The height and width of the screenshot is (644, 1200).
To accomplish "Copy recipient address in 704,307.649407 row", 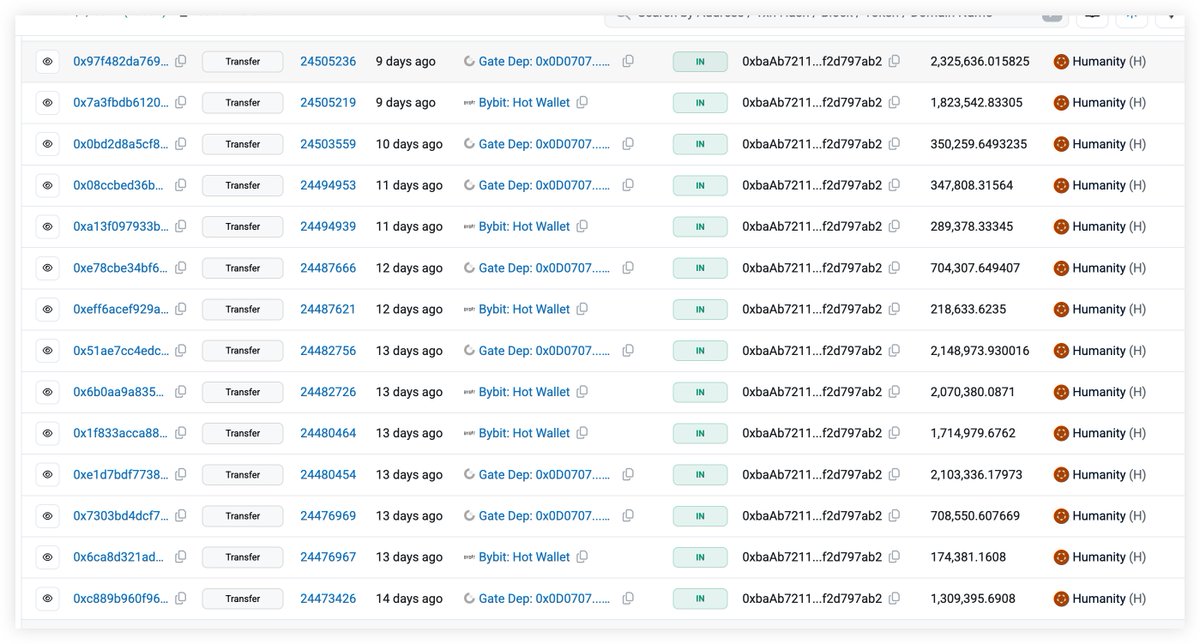I will [894, 268].
